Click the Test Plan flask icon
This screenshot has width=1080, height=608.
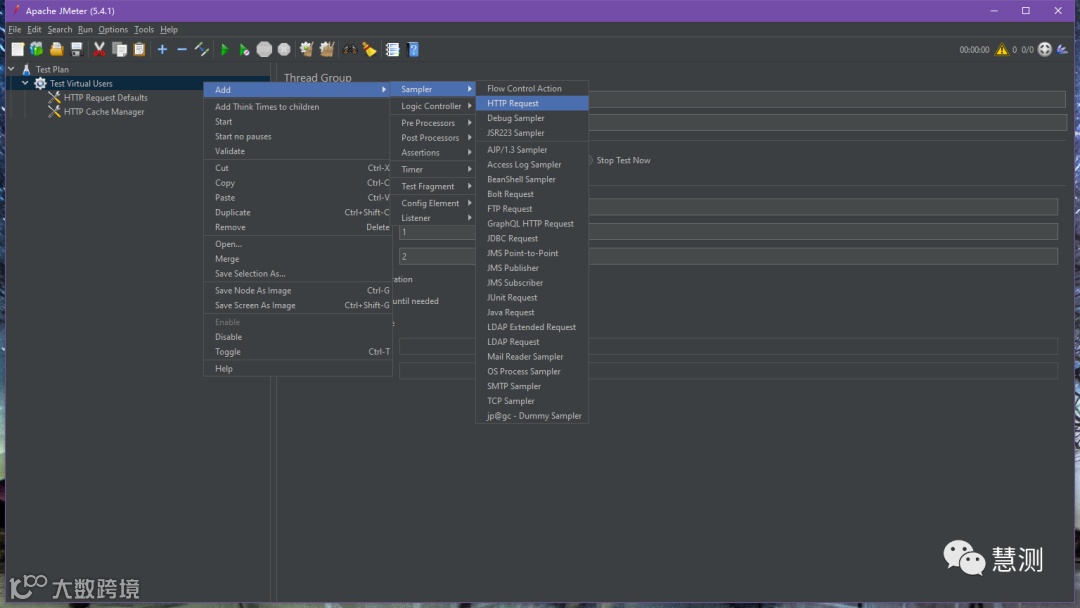(x=26, y=70)
